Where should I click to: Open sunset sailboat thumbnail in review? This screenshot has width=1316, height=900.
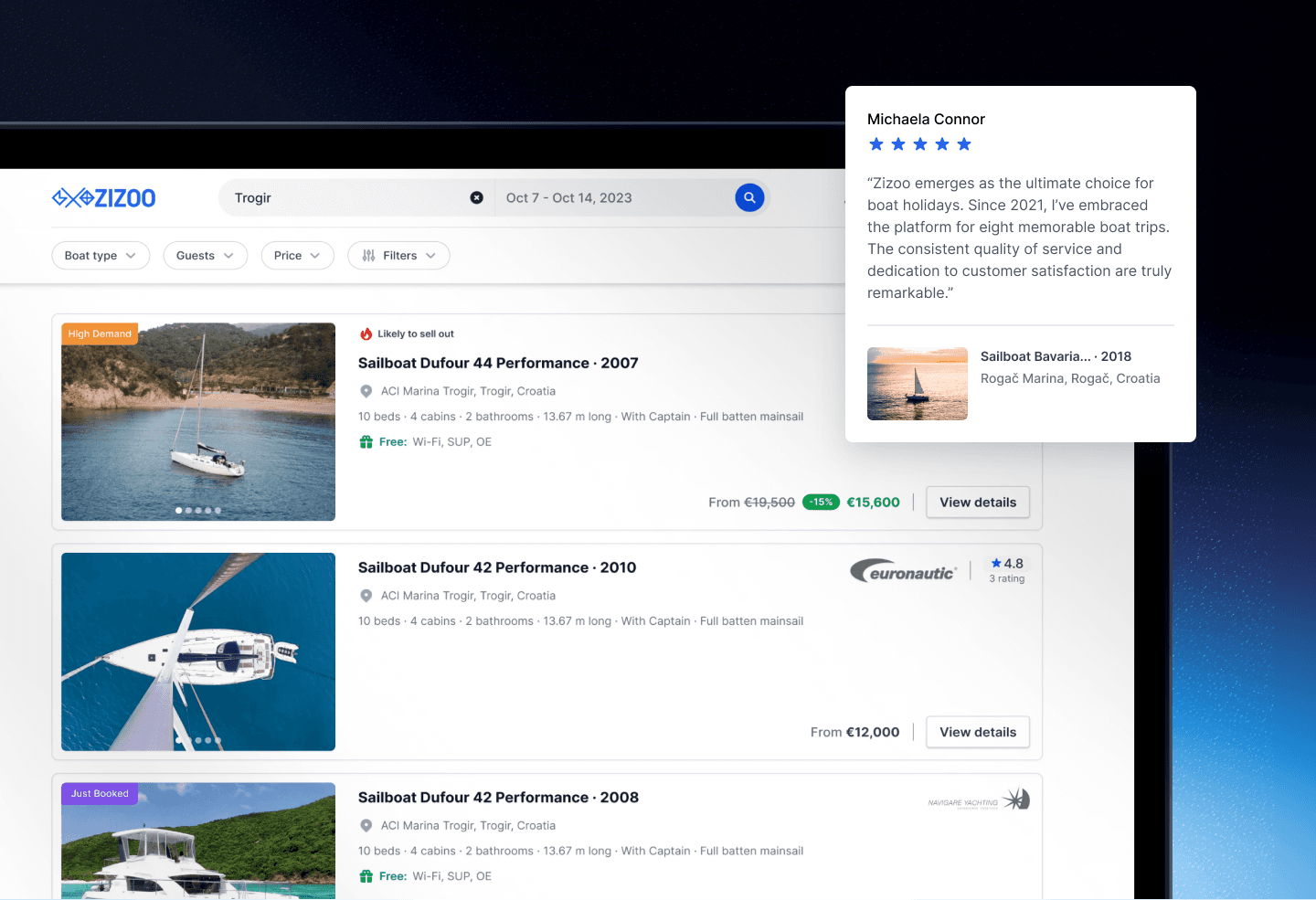click(918, 384)
